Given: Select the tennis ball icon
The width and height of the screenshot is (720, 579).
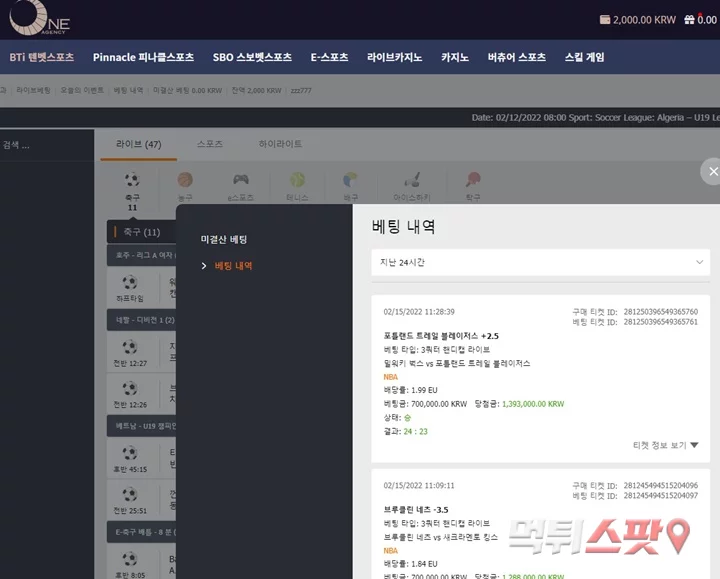Looking at the screenshot, I should tap(297, 180).
